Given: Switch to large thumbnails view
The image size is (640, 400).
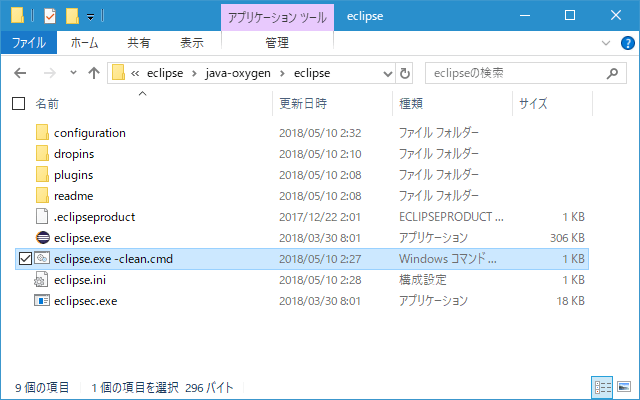Looking at the screenshot, I should pyautogui.click(x=624, y=387).
